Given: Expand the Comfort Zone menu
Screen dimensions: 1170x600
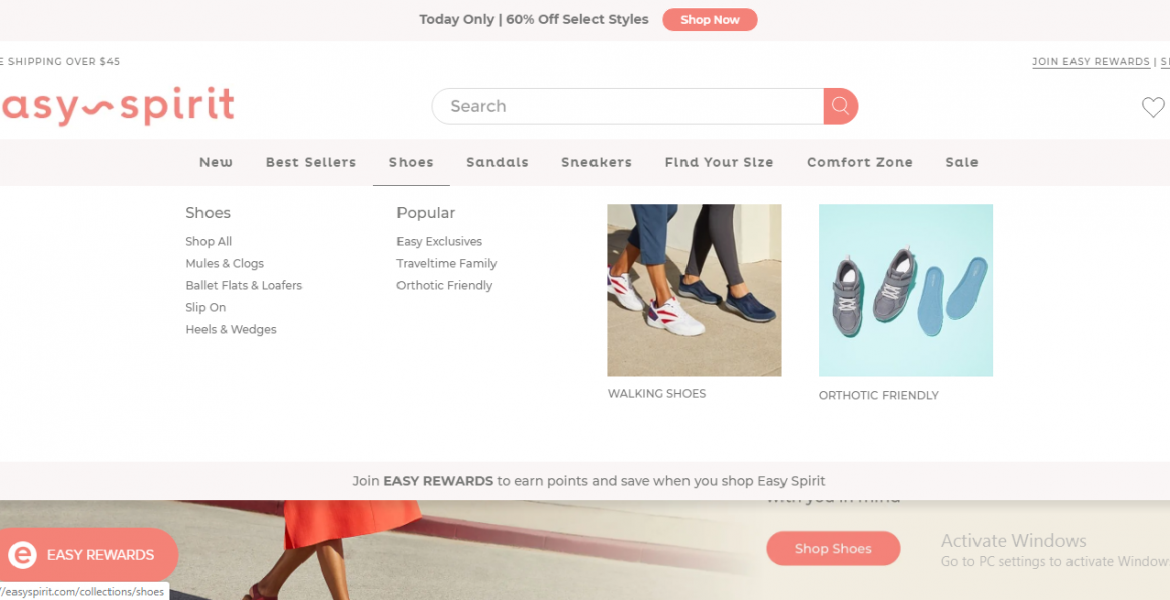Looking at the screenshot, I should [x=860, y=162].
